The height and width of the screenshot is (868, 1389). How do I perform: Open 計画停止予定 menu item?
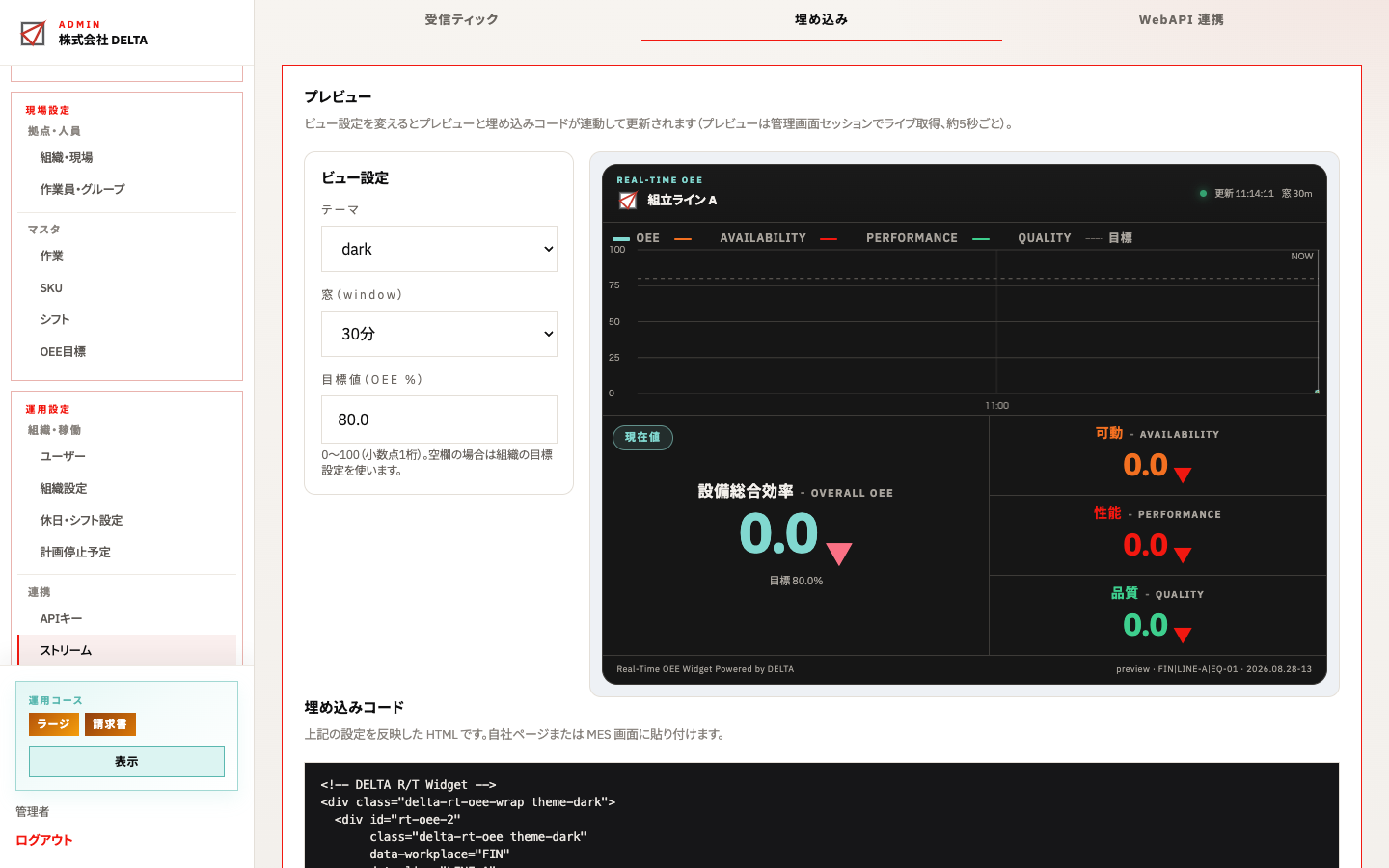(126, 553)
